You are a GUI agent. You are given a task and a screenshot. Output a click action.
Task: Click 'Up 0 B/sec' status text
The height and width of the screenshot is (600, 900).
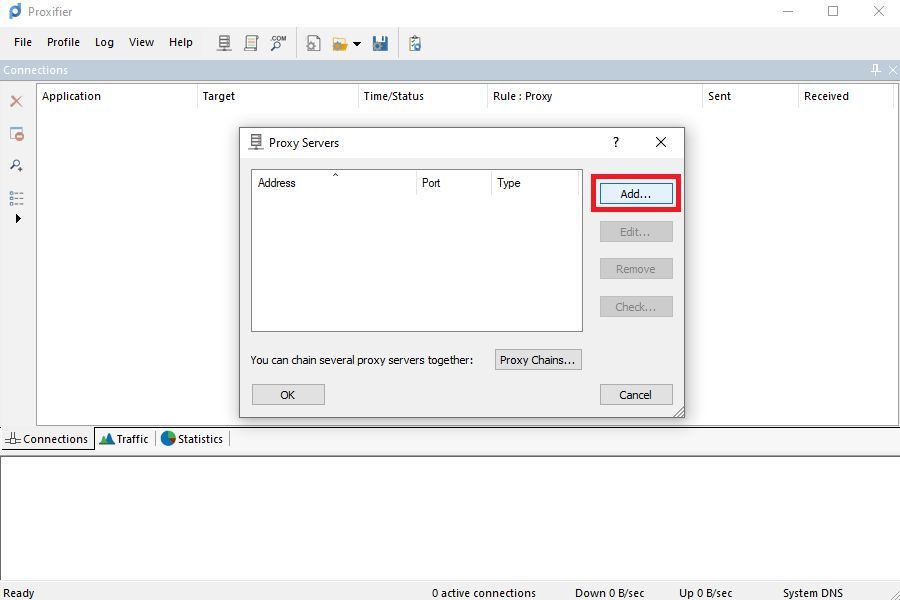click(705, 593)
